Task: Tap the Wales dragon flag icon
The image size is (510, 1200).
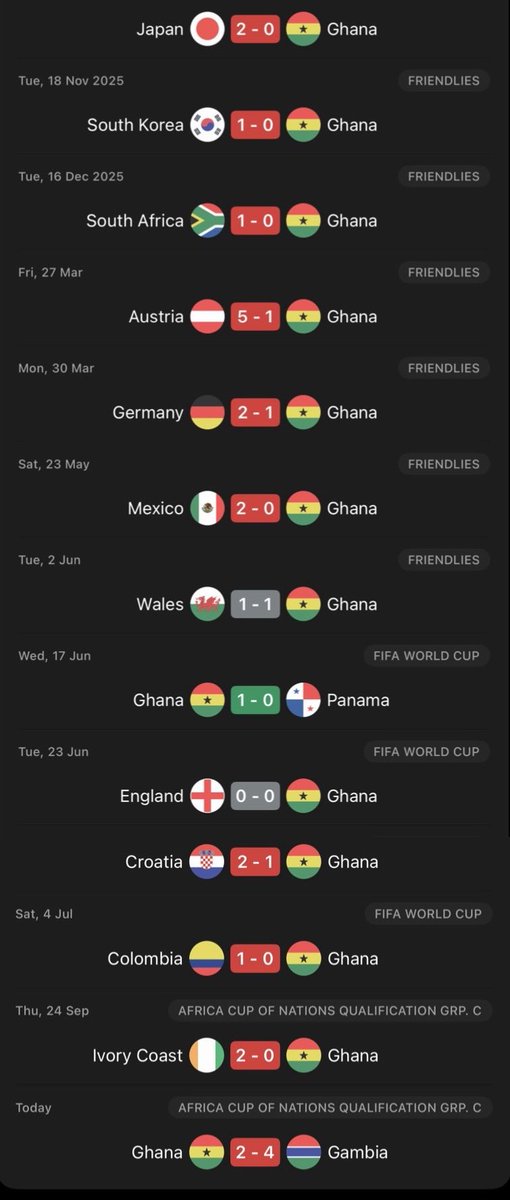Action: pyautogui.click(x=207, y=604)
